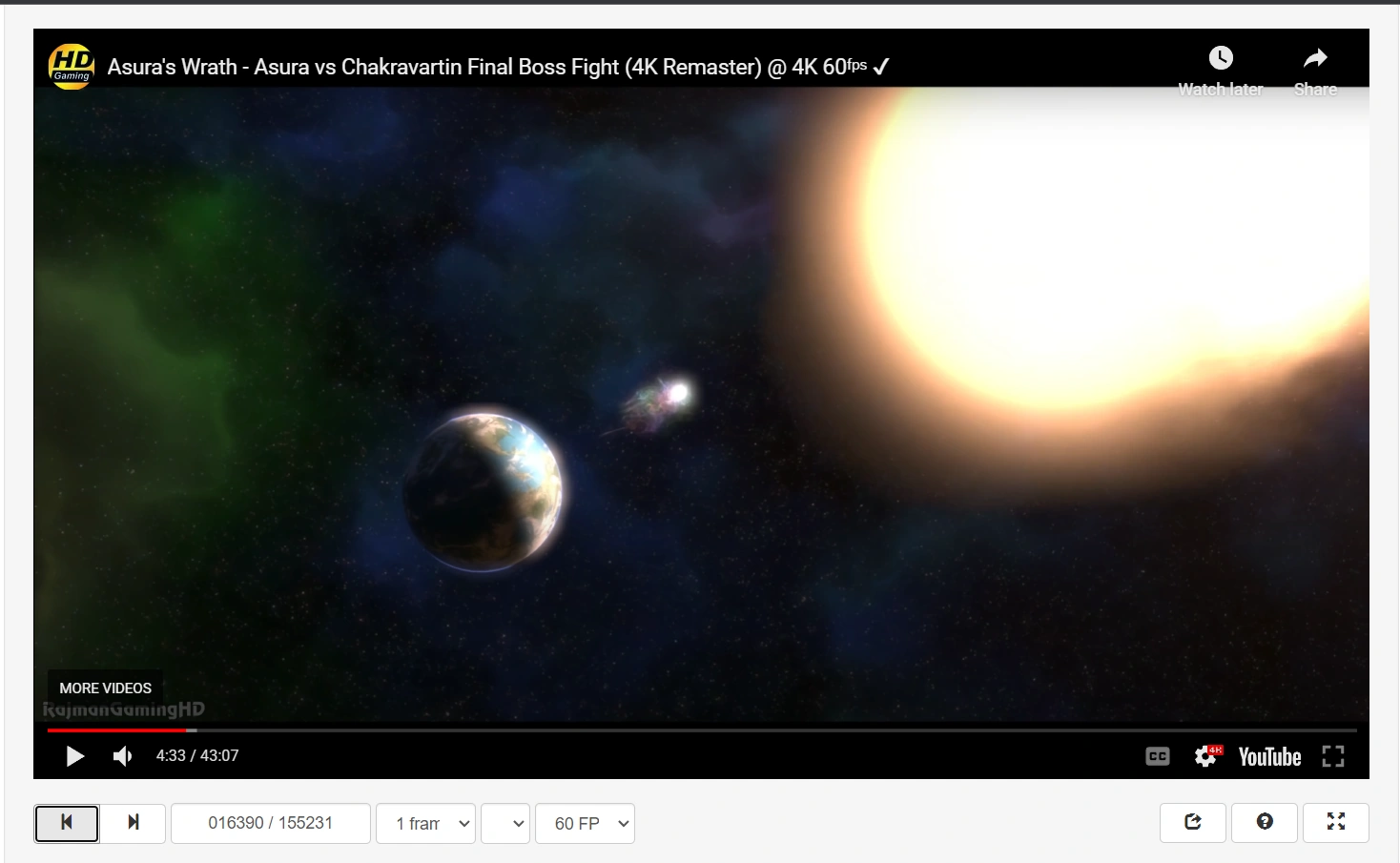1400x863 pixels.
Task: Click the 4:33 / 43:07 time display
Action: point(197,756)
